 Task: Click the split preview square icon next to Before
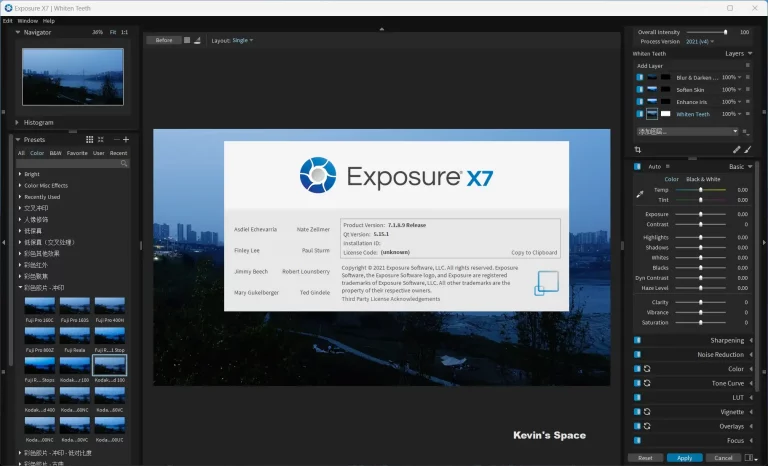click(187, 40)
